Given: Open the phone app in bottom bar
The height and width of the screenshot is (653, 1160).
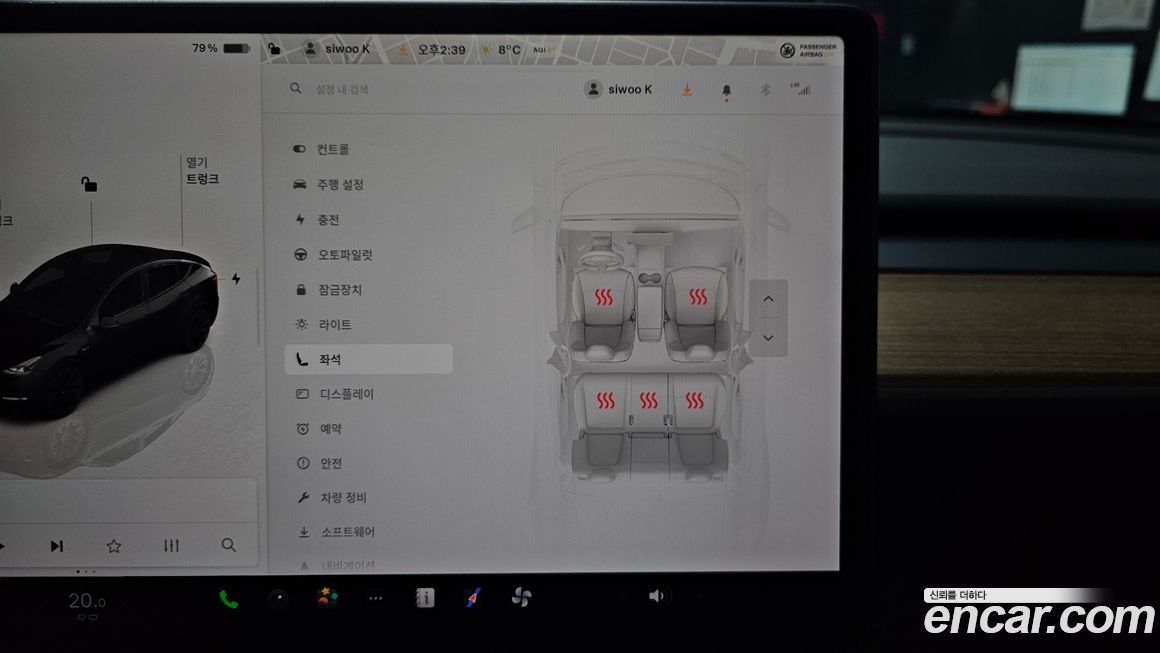Looking at the screenshot, I should (229, 599).
